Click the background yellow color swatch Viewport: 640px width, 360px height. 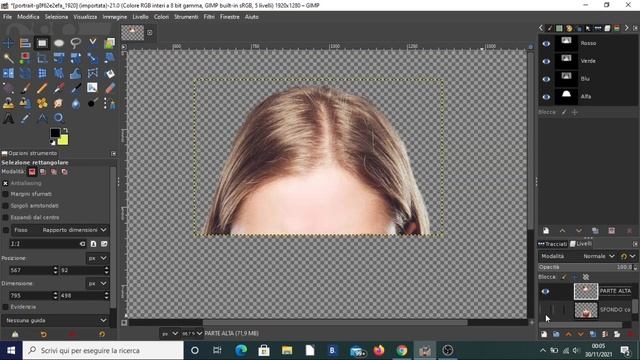click(x=63, y=140)
